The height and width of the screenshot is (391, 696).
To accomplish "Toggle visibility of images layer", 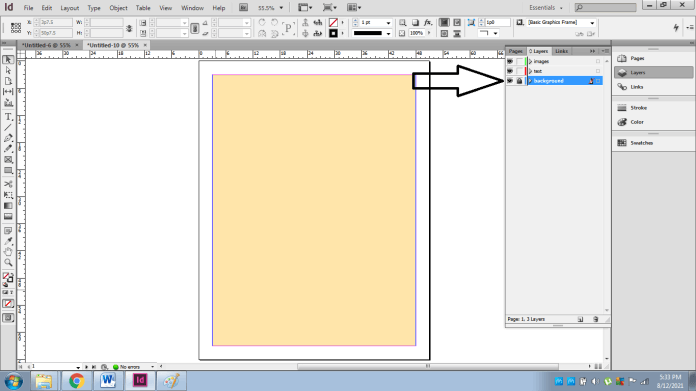I will 510,61.
